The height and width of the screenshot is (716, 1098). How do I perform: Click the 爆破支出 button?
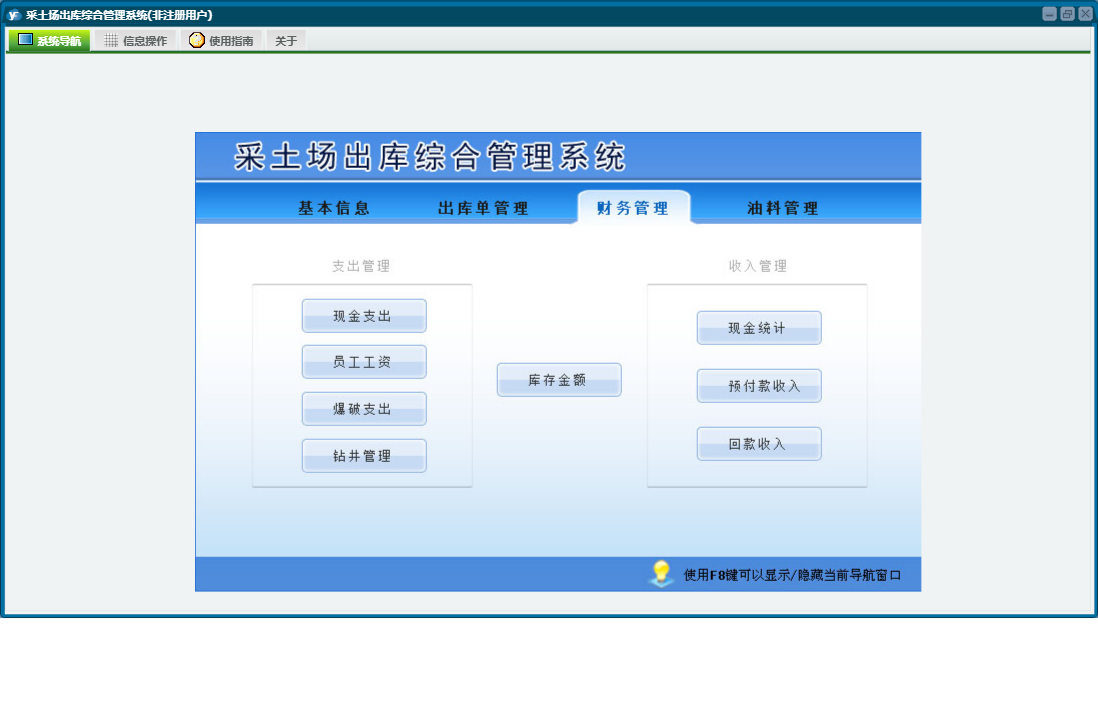364,409
